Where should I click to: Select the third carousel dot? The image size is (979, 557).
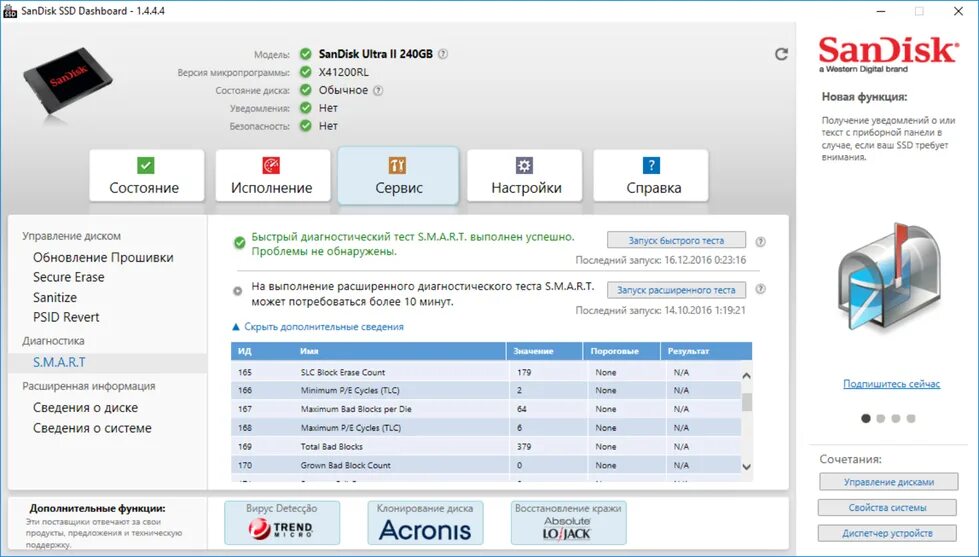pos(896,418)
